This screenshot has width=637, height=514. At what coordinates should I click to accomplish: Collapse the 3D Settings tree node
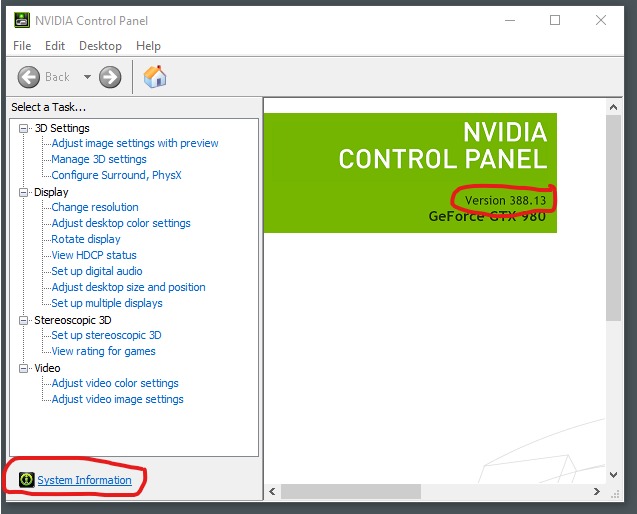click(x=24, y=128)
